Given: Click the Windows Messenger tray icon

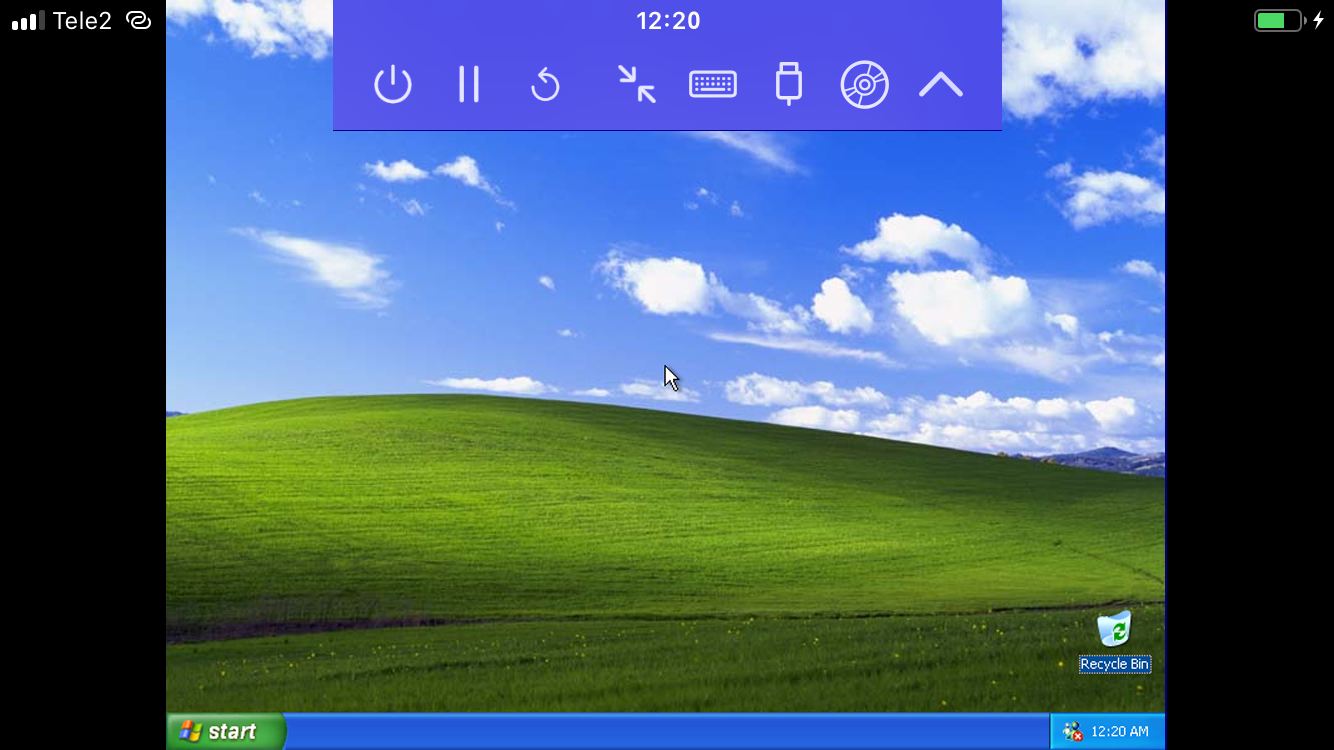Looking at the screenshot, I should click(1073, 732).
